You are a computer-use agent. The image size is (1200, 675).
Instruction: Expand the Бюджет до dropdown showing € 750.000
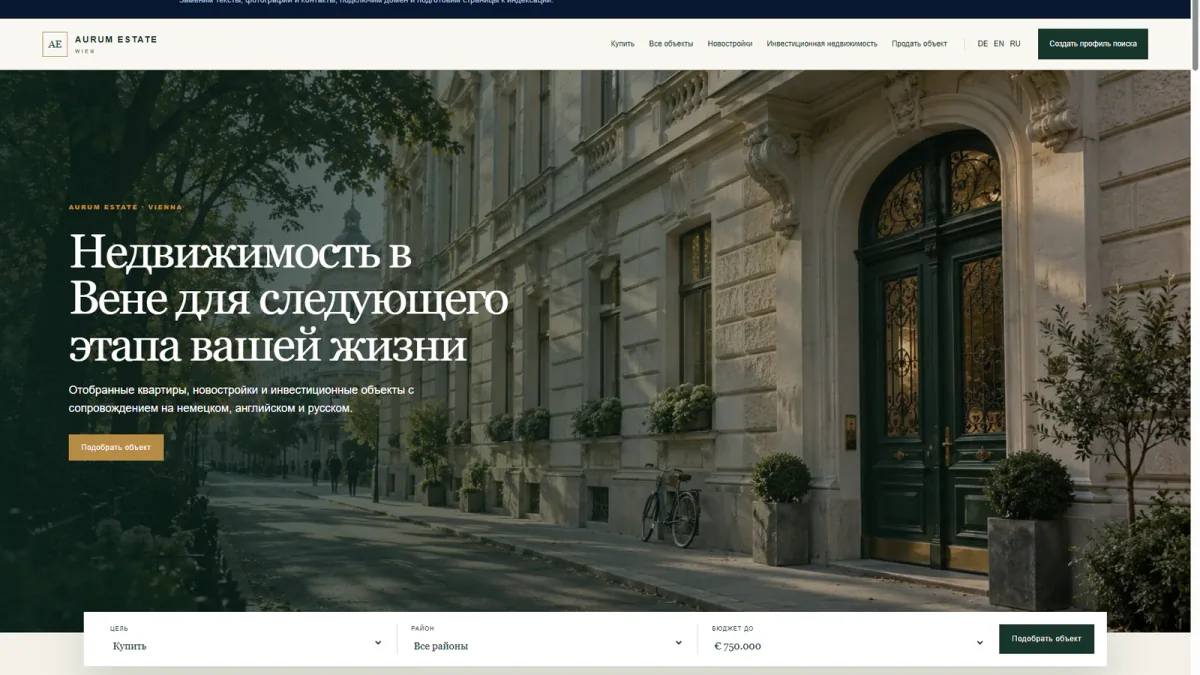click(848, 645)
